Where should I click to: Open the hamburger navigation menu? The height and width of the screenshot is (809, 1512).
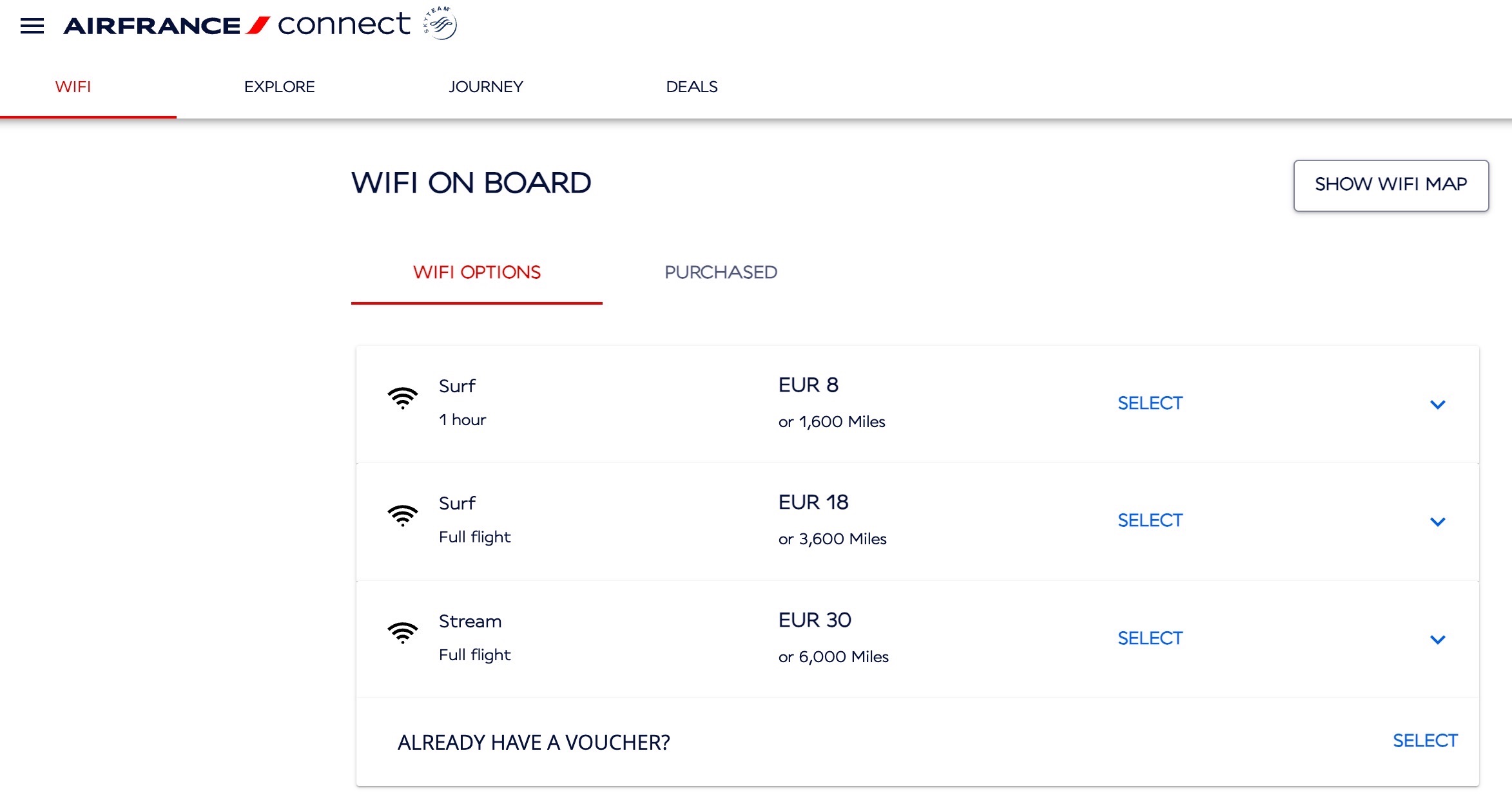click(31, 25)
